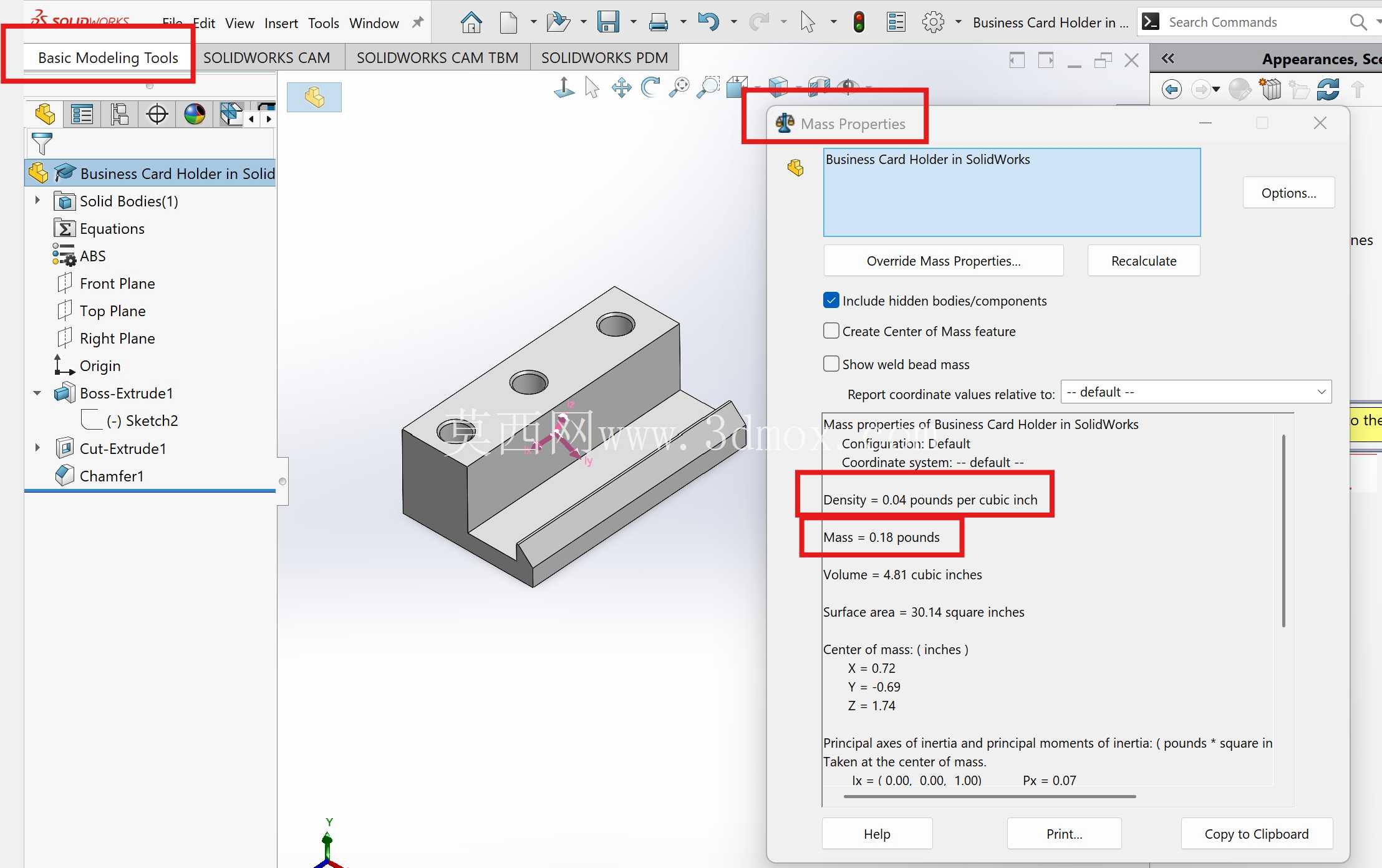
Task: Click the Zoom to Area icon
Action: [x=708, y=87]
